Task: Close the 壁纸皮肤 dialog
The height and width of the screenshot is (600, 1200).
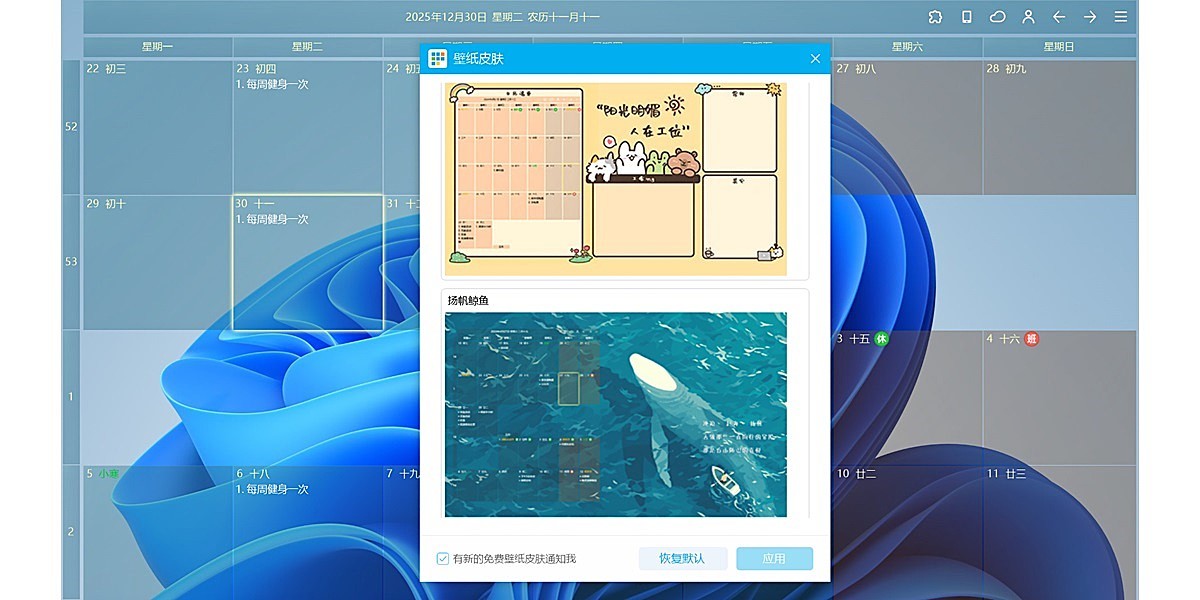Action: (815, 59)
